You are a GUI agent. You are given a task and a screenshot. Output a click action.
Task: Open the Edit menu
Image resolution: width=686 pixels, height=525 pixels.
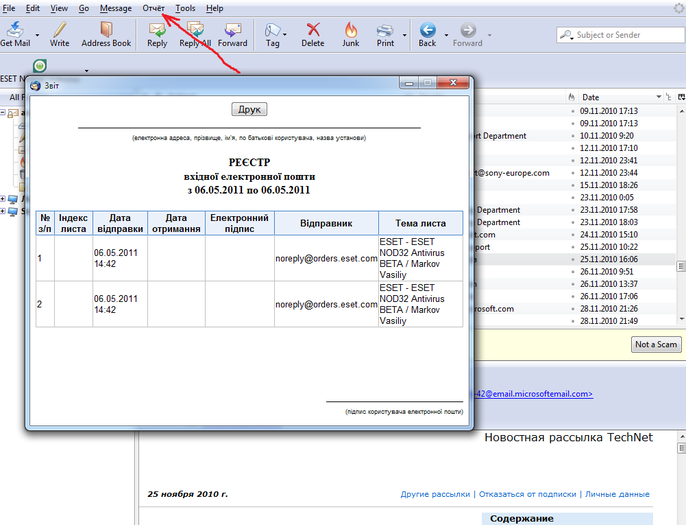[32, 8]
